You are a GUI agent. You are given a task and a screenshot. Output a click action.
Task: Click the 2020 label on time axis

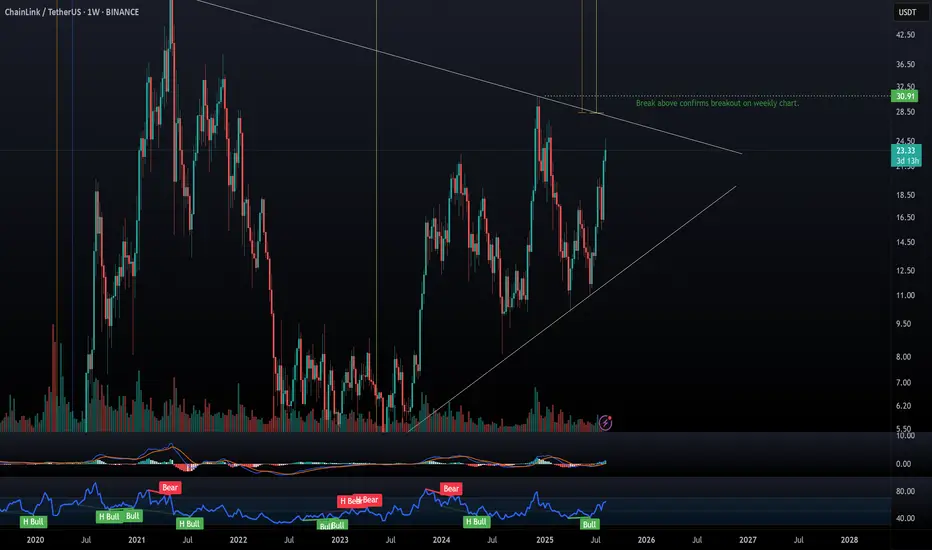coord(35,540)
